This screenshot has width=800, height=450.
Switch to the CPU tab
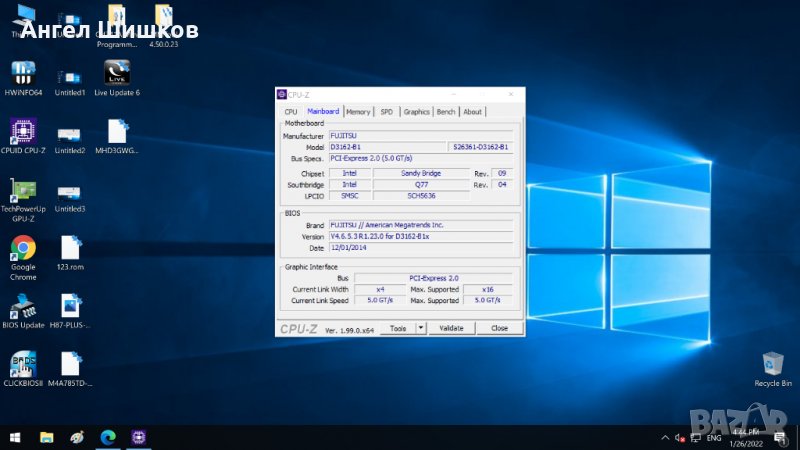click(x=291, y=112)
